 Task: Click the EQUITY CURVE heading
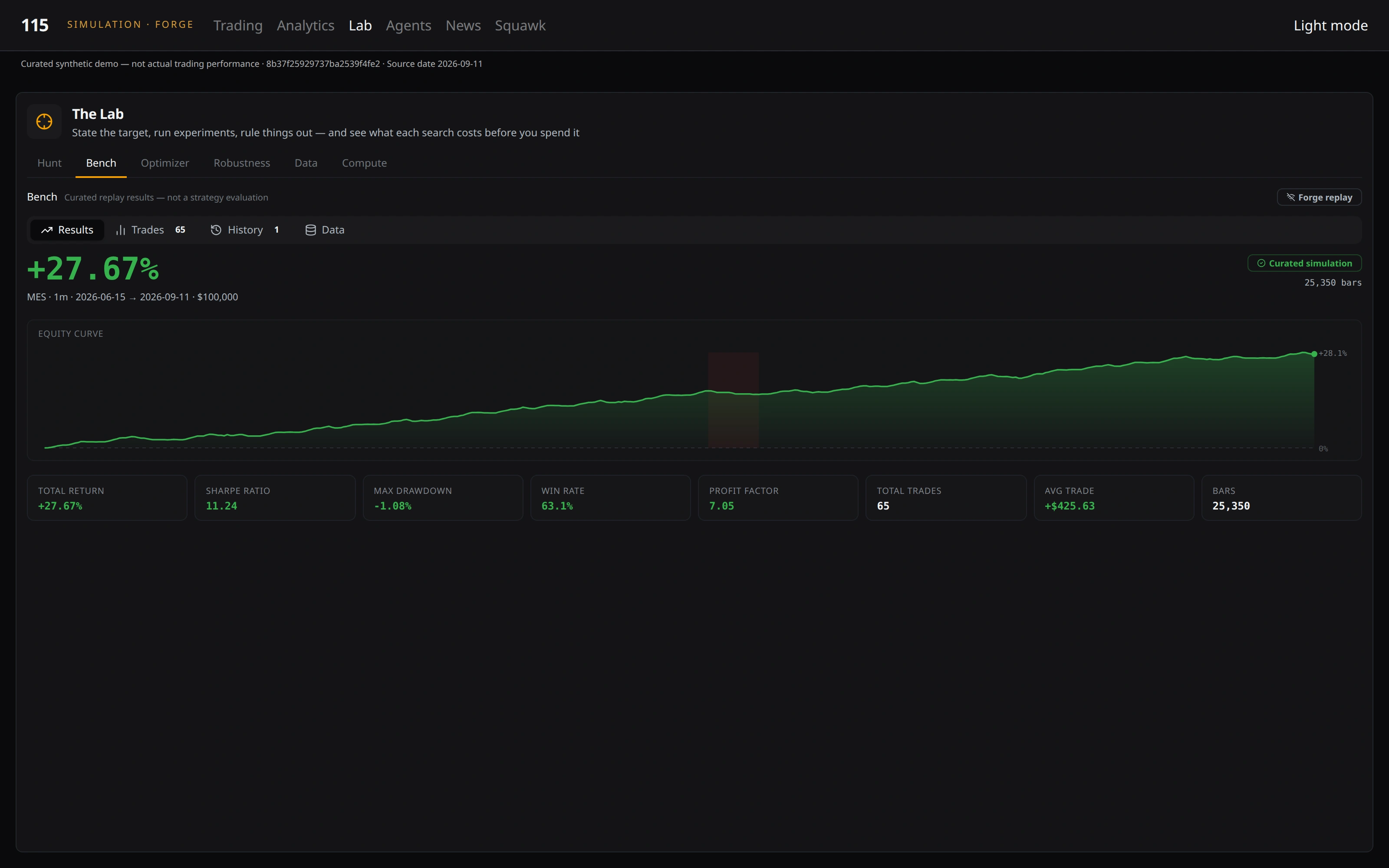[71, 334]
